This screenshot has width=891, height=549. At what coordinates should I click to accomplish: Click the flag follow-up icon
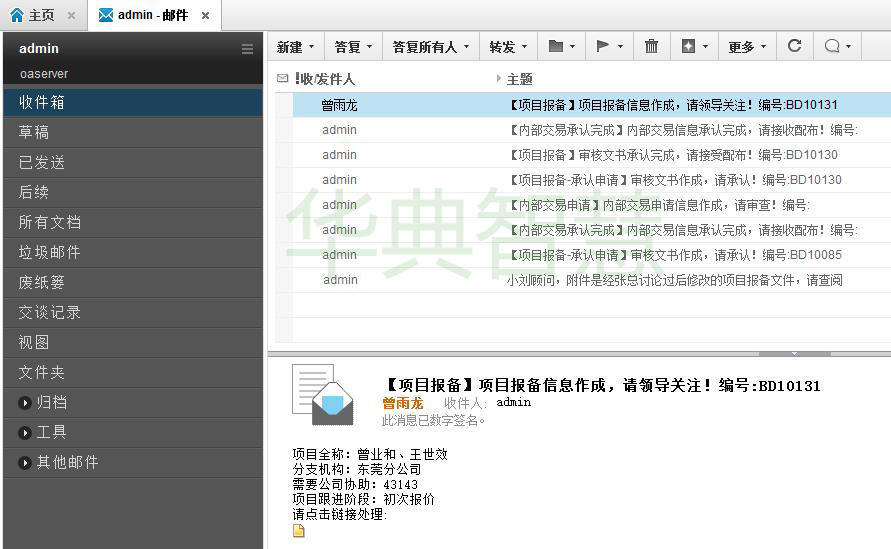602,46
